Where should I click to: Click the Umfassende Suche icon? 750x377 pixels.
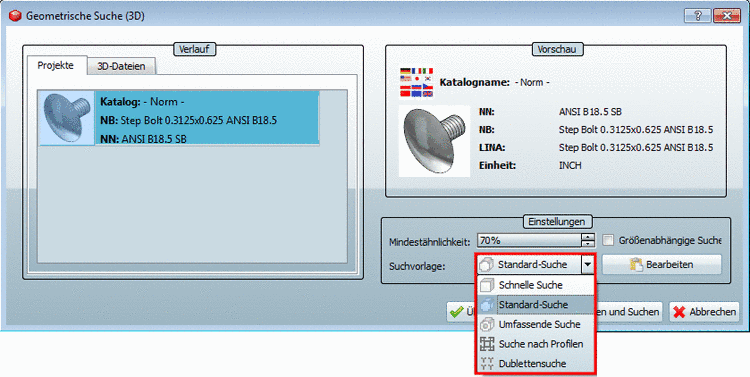(x=487, y=324)
